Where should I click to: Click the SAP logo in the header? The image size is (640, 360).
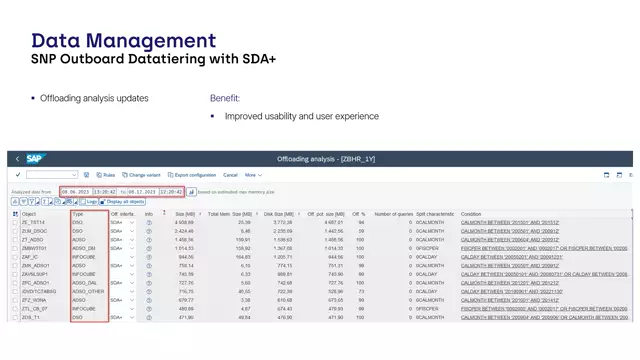[36, 159]
